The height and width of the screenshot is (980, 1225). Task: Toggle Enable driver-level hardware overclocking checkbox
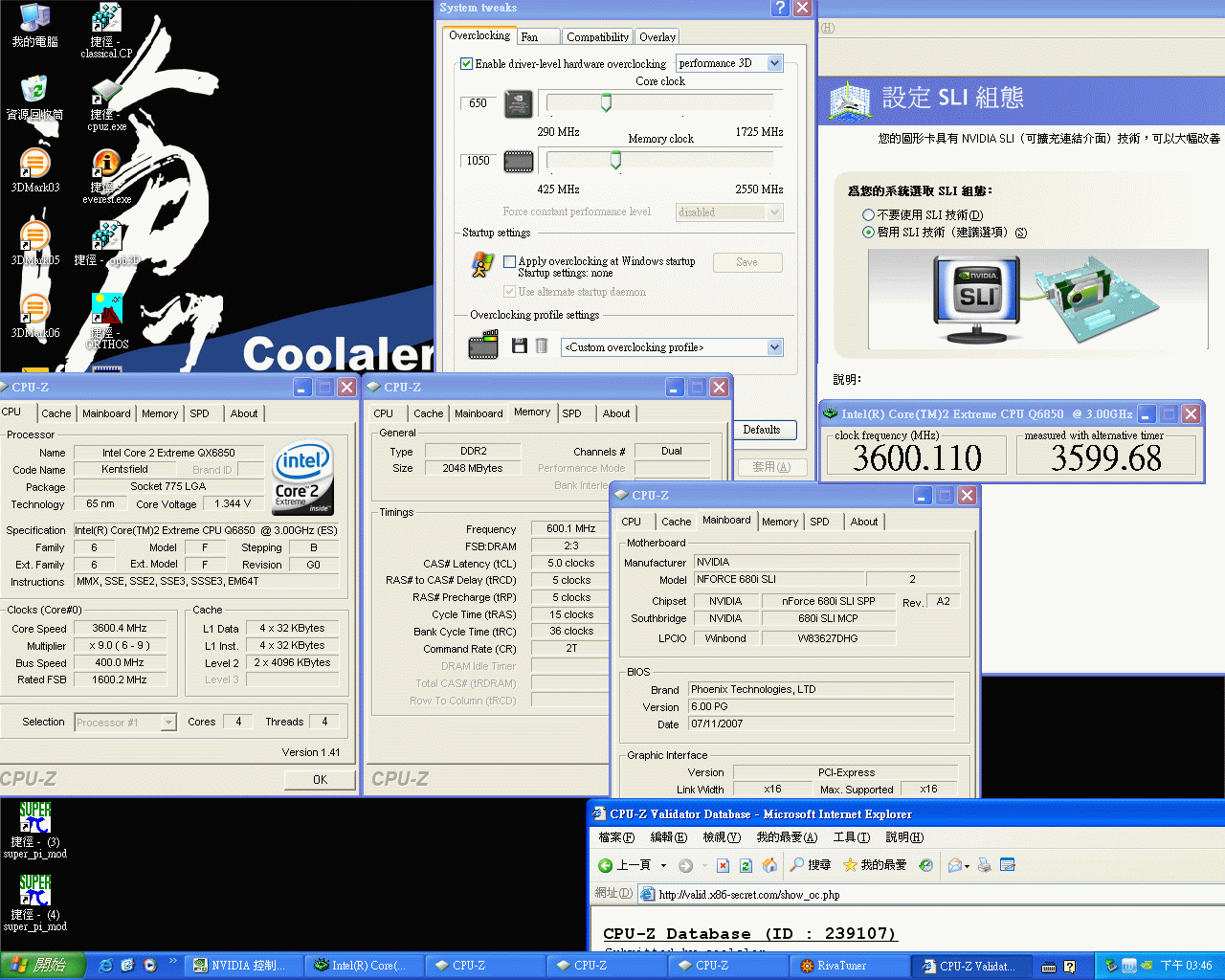[x=467, y=64]
